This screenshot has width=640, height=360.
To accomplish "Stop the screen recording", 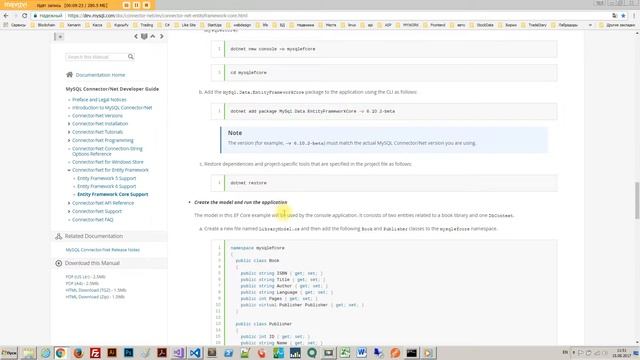I will coord(146,5).
